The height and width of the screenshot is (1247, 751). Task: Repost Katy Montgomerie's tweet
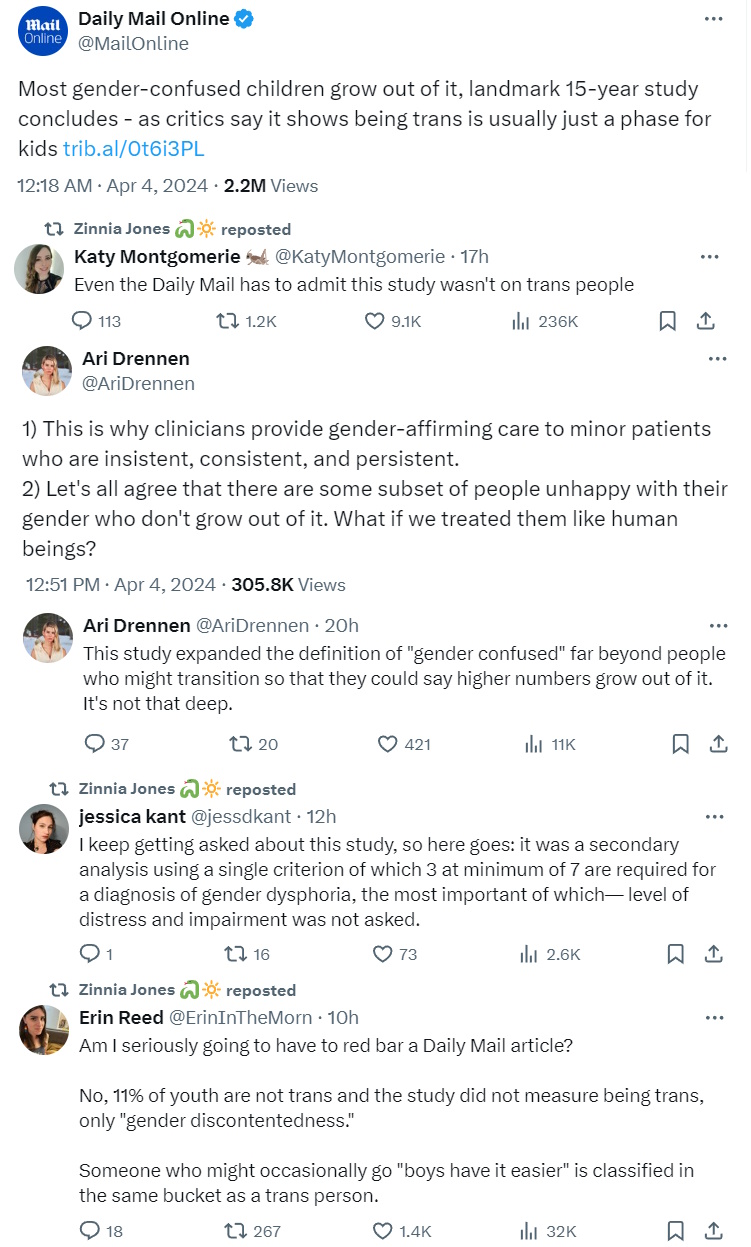point(228,321)
